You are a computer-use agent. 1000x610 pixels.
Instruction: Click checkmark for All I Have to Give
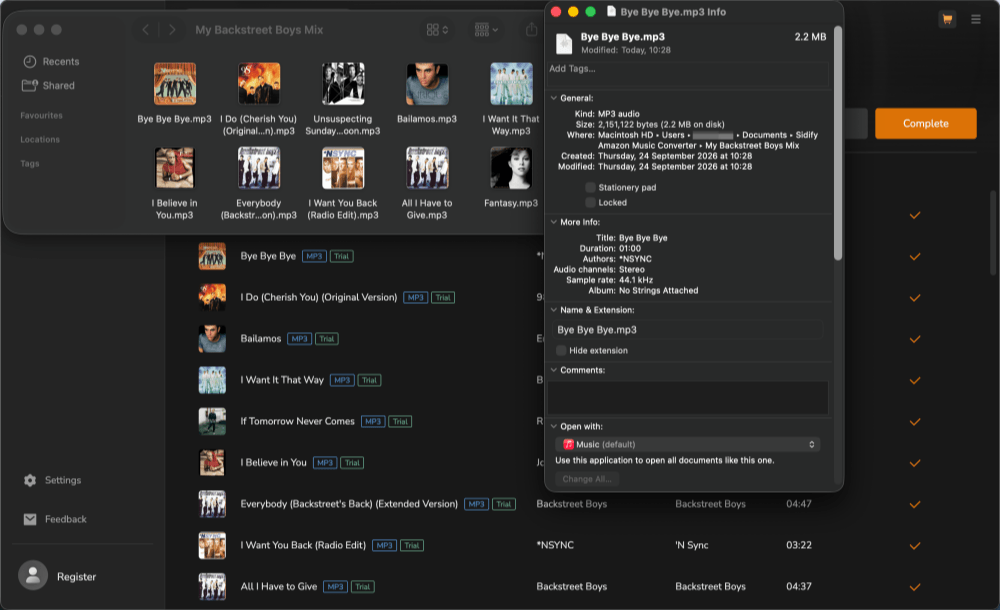[x=915, y=586]
